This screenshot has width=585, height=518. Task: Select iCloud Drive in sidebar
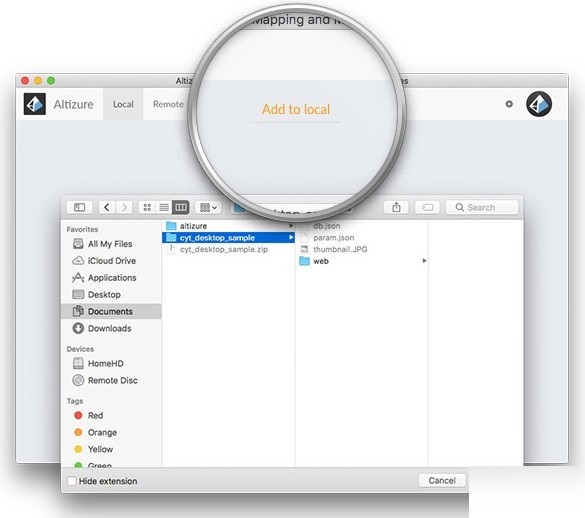[x=111, y=260]
